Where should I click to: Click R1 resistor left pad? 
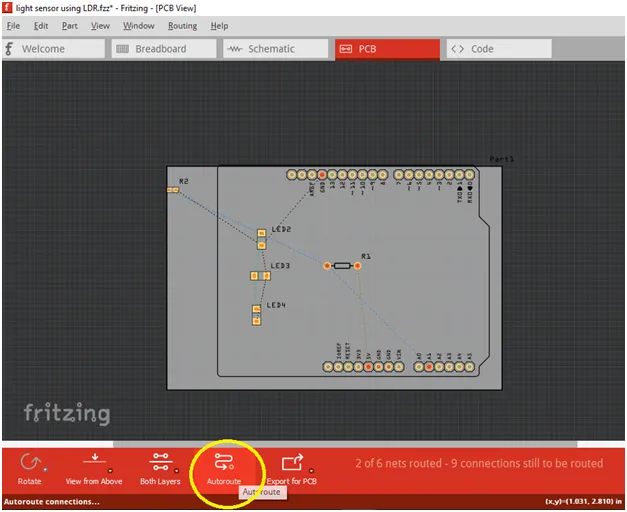(x=327, y=266)
